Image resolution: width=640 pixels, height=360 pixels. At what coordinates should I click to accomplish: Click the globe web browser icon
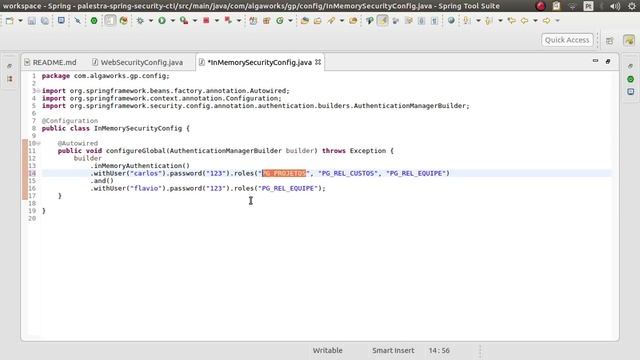click(x=451, y=20)
